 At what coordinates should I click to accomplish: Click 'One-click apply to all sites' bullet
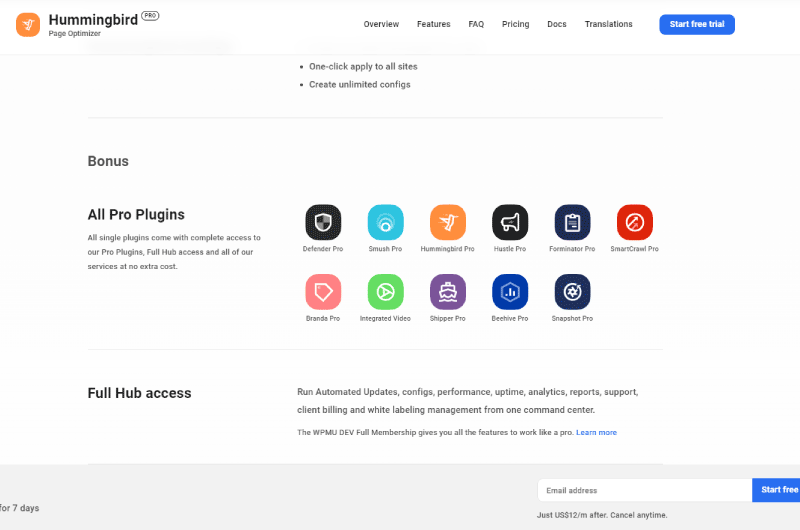point(363,67)
